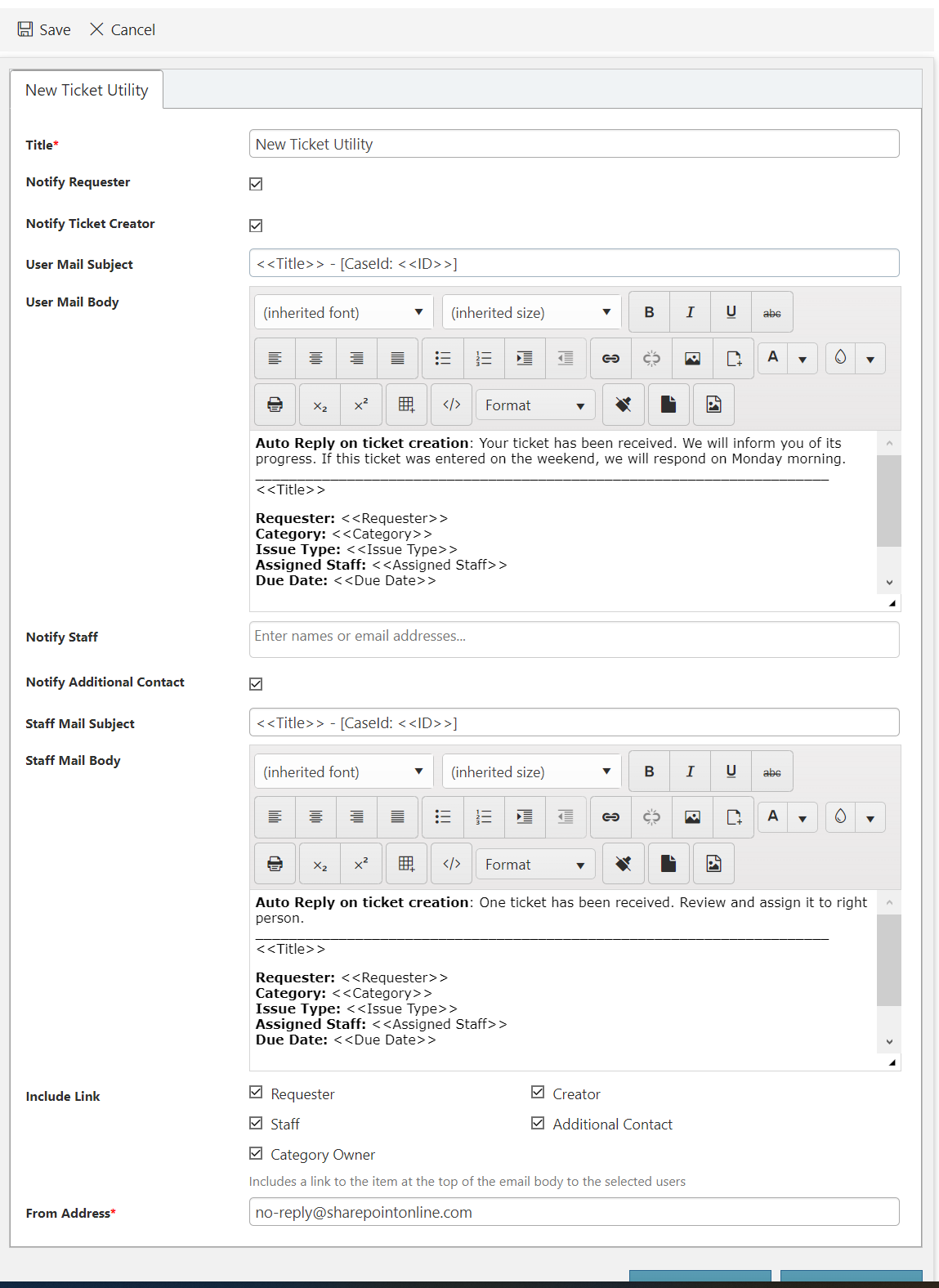This screenshot has width=939, height=1288.
Task: Insert image in User Mail Body editor
Action: click(692, 359)
